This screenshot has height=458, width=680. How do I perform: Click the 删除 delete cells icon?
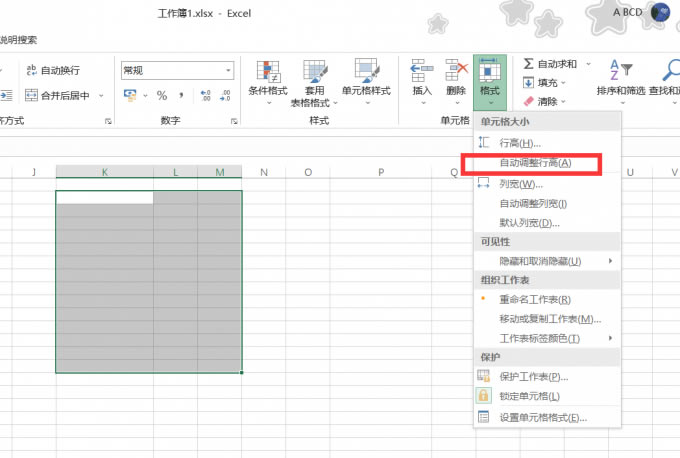pyautogui.click(x=456, y=71)
